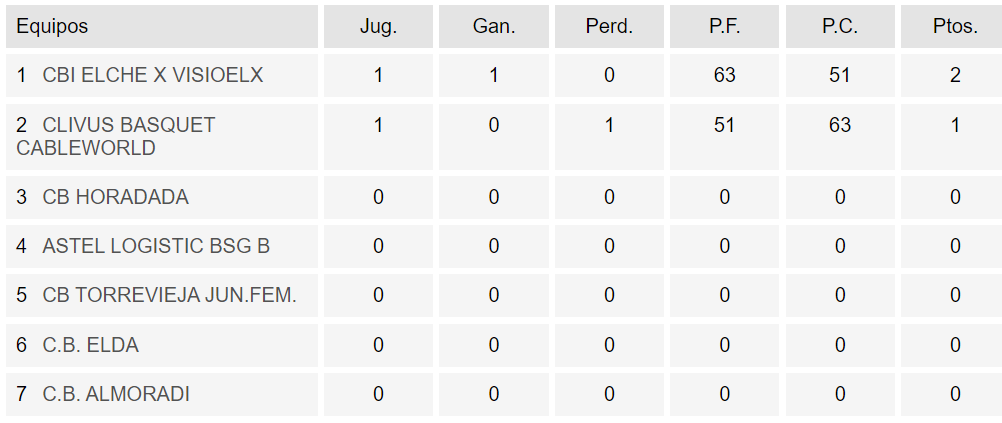Screen dimensions: 1002x423
Task: Select CBI ELCHE points-against value 51
Action: click(840, 75)
